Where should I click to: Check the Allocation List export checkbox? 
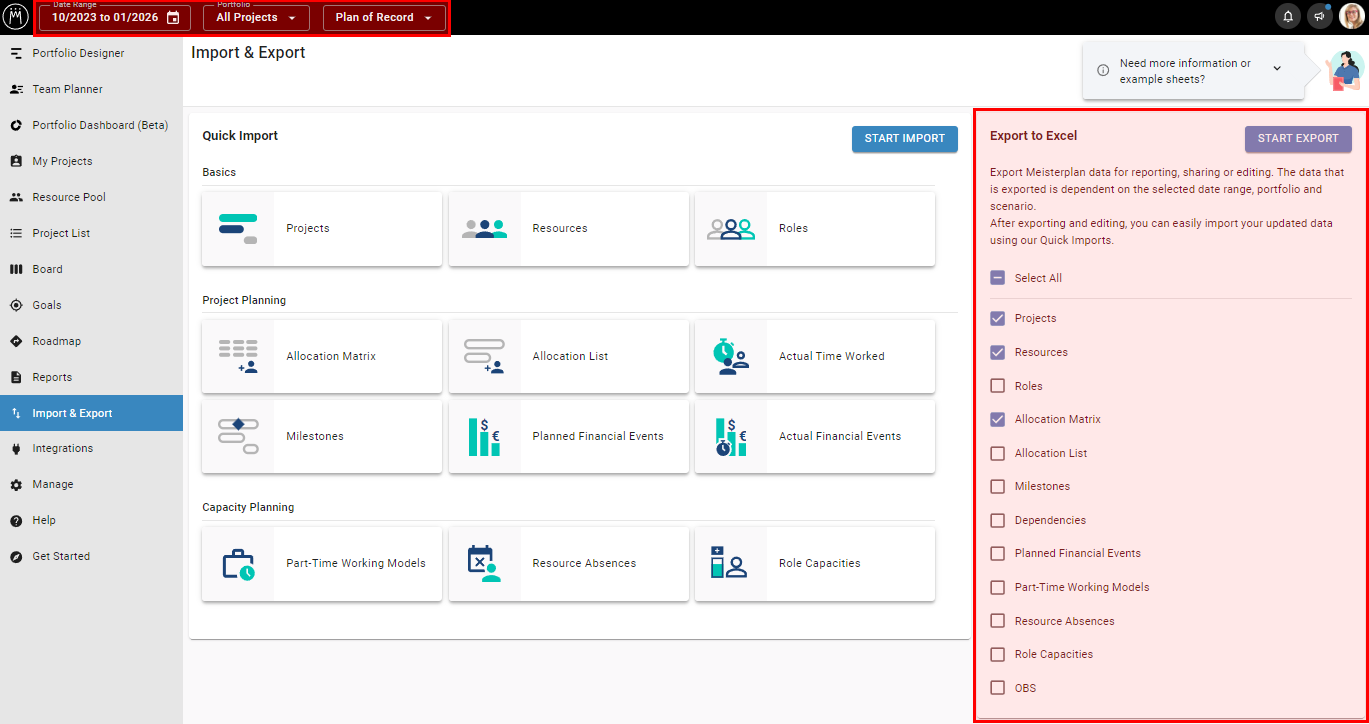click(997, 453)
